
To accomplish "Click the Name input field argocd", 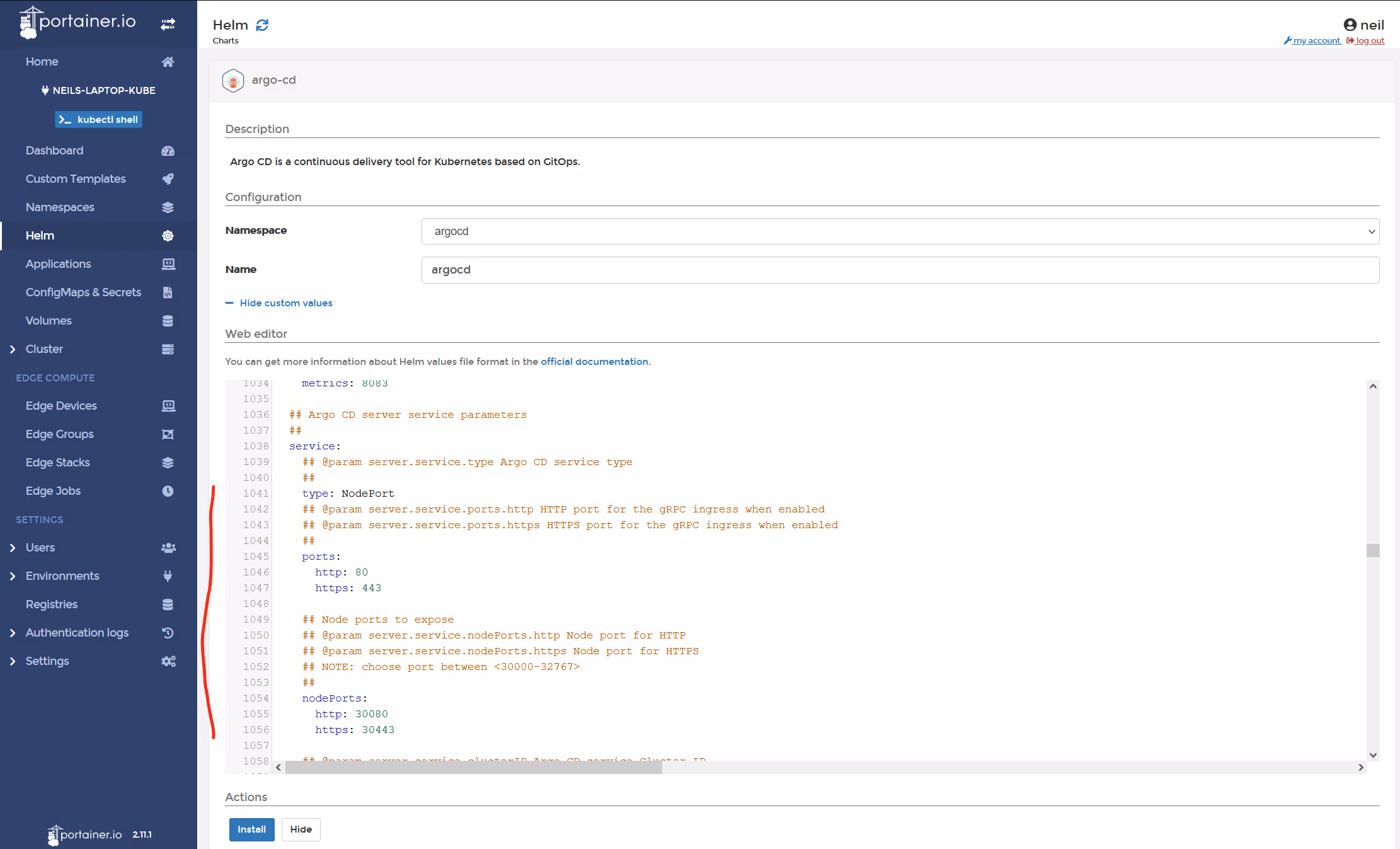I will tap(900, 270).
